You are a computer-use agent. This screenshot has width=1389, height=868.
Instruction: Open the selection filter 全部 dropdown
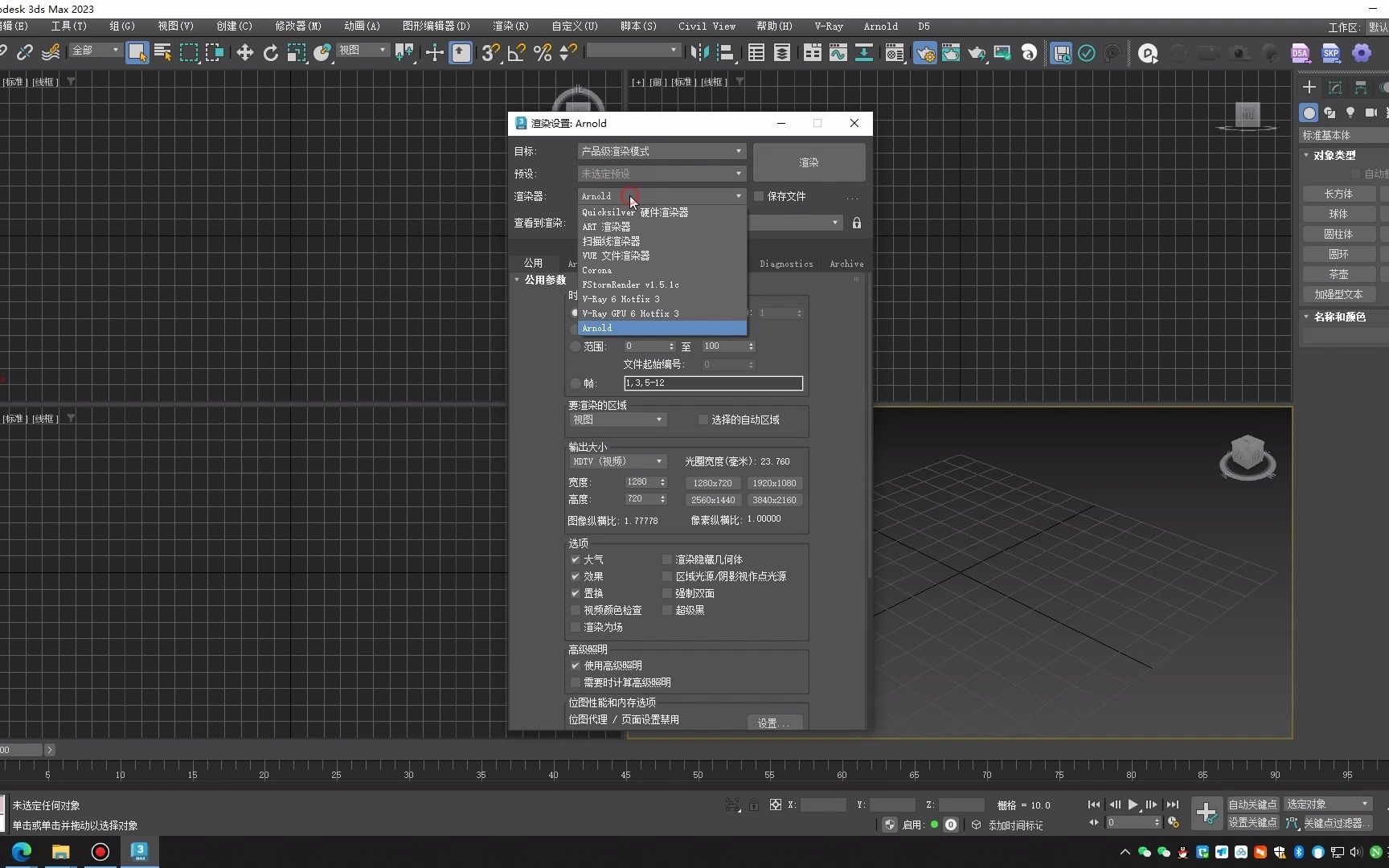(95, 51)
